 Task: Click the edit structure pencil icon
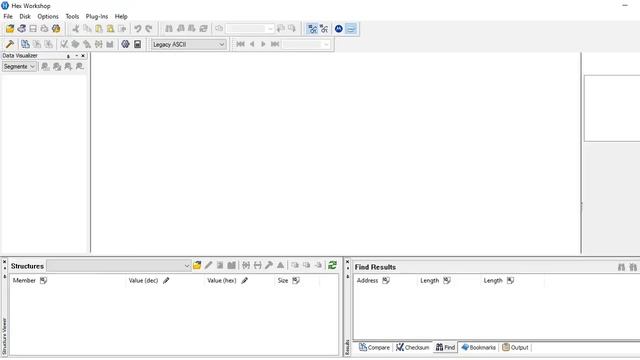coord(209,265)
